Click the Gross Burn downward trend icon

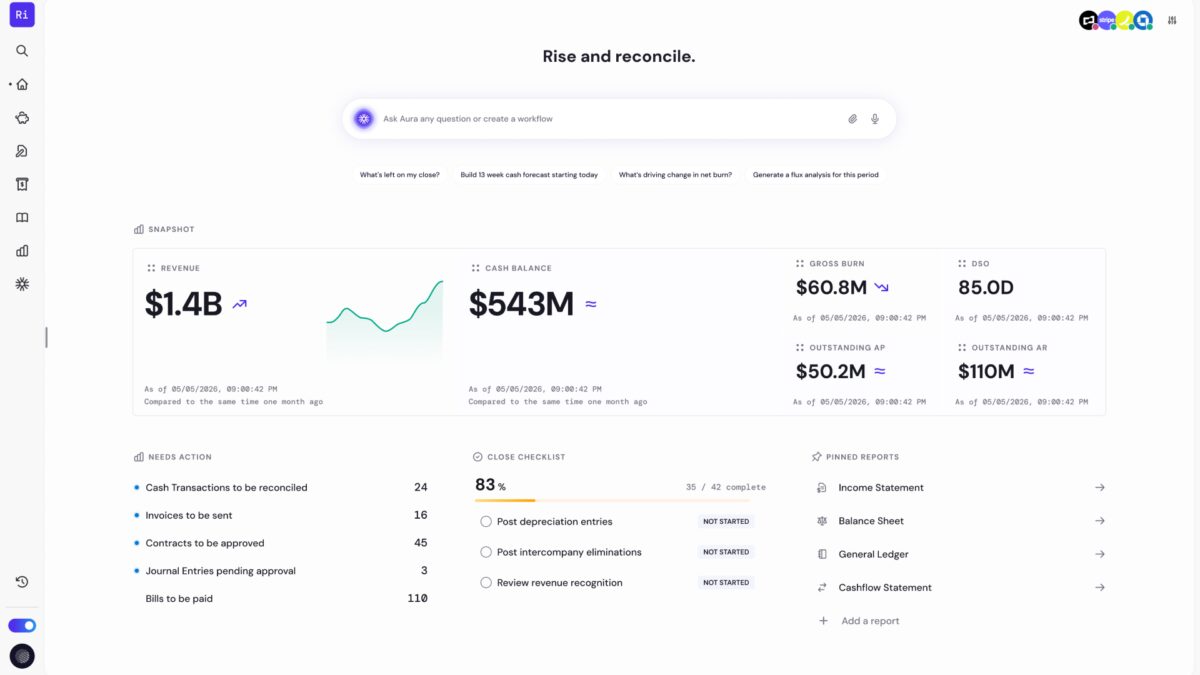point(881,288)
